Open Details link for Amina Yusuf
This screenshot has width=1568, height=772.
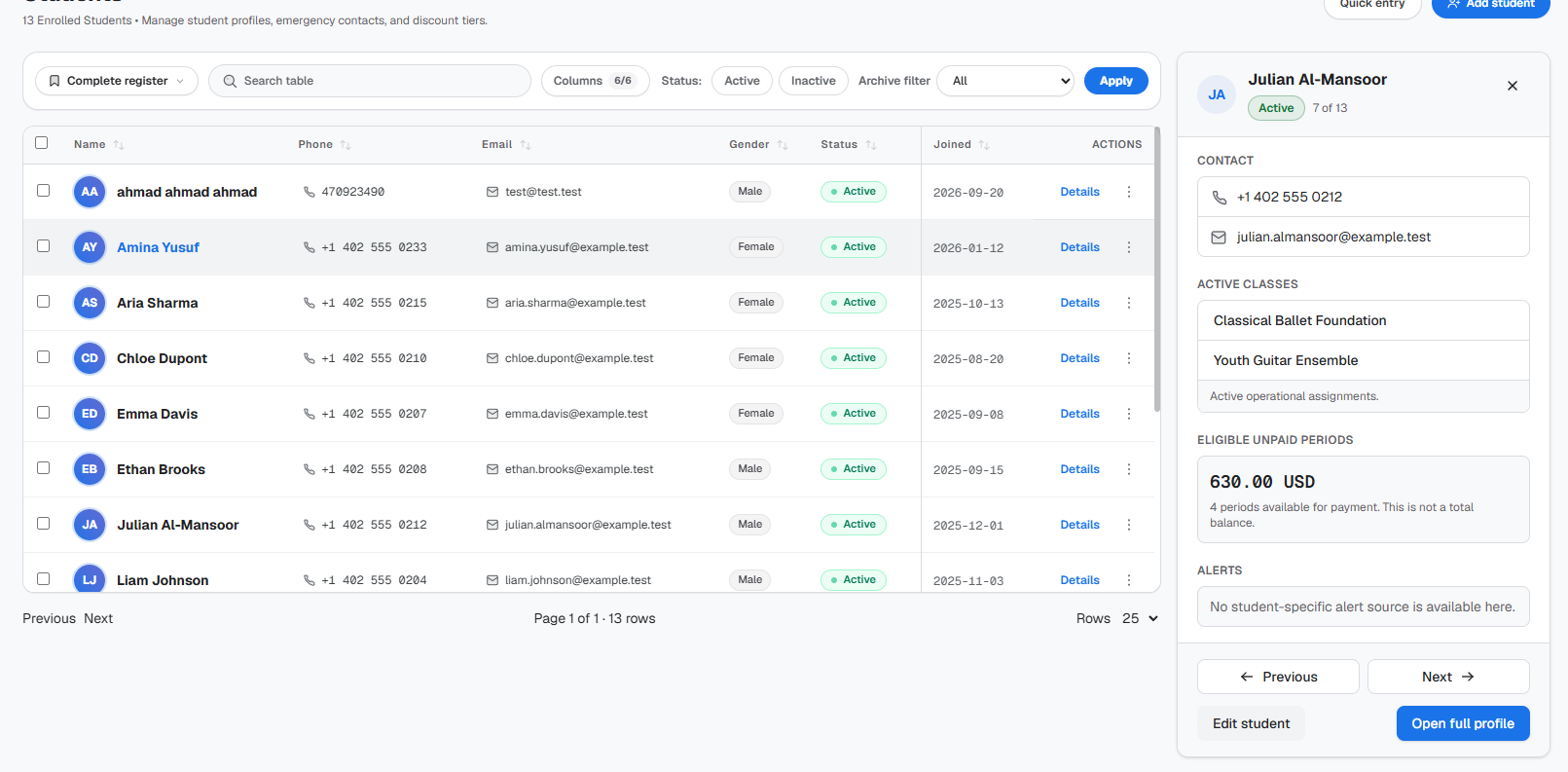1080,247
